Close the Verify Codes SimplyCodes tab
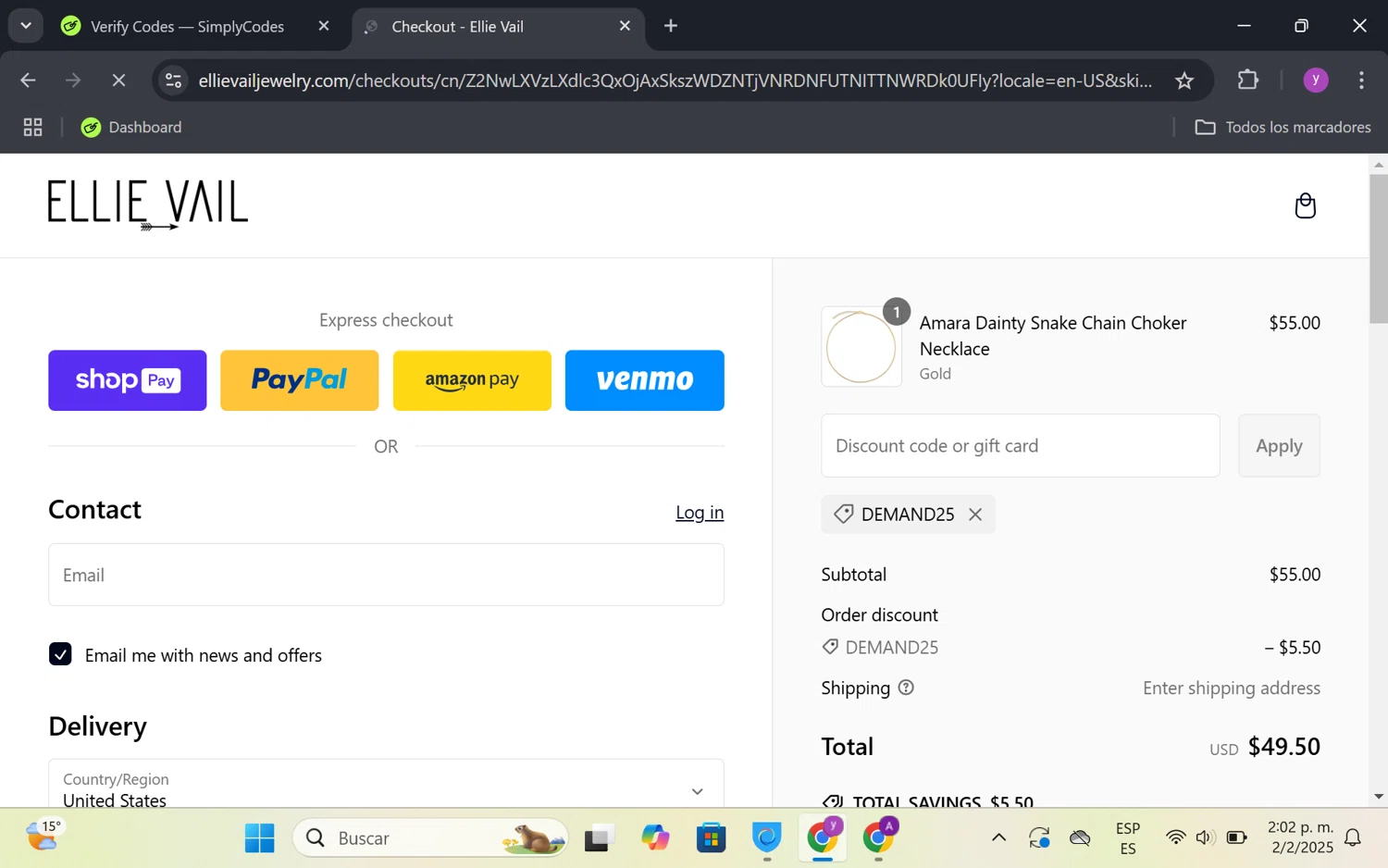 (324, 26)
